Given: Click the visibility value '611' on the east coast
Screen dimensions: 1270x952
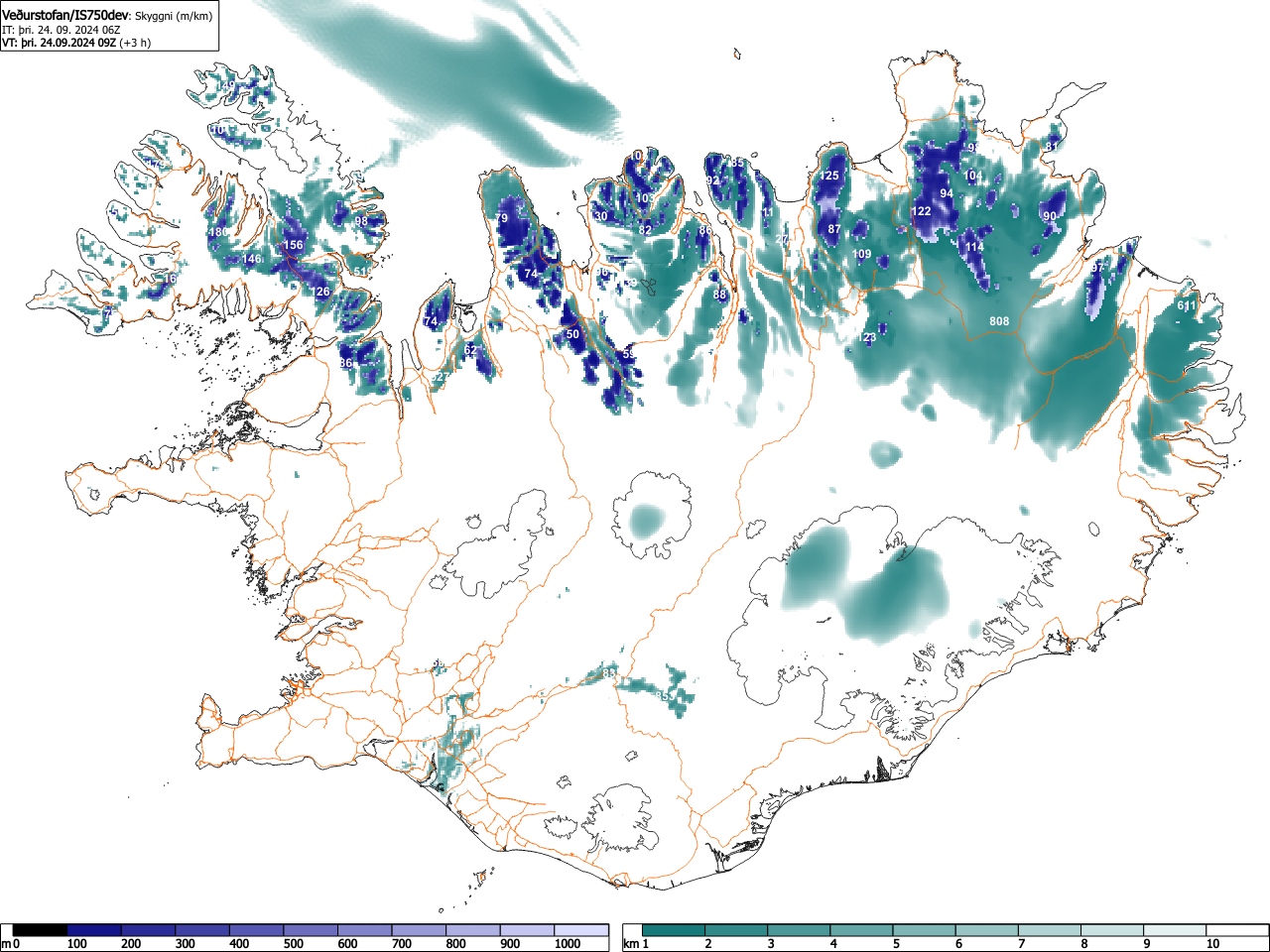Looking at the screenshot, I should [x=1187, y=306].
